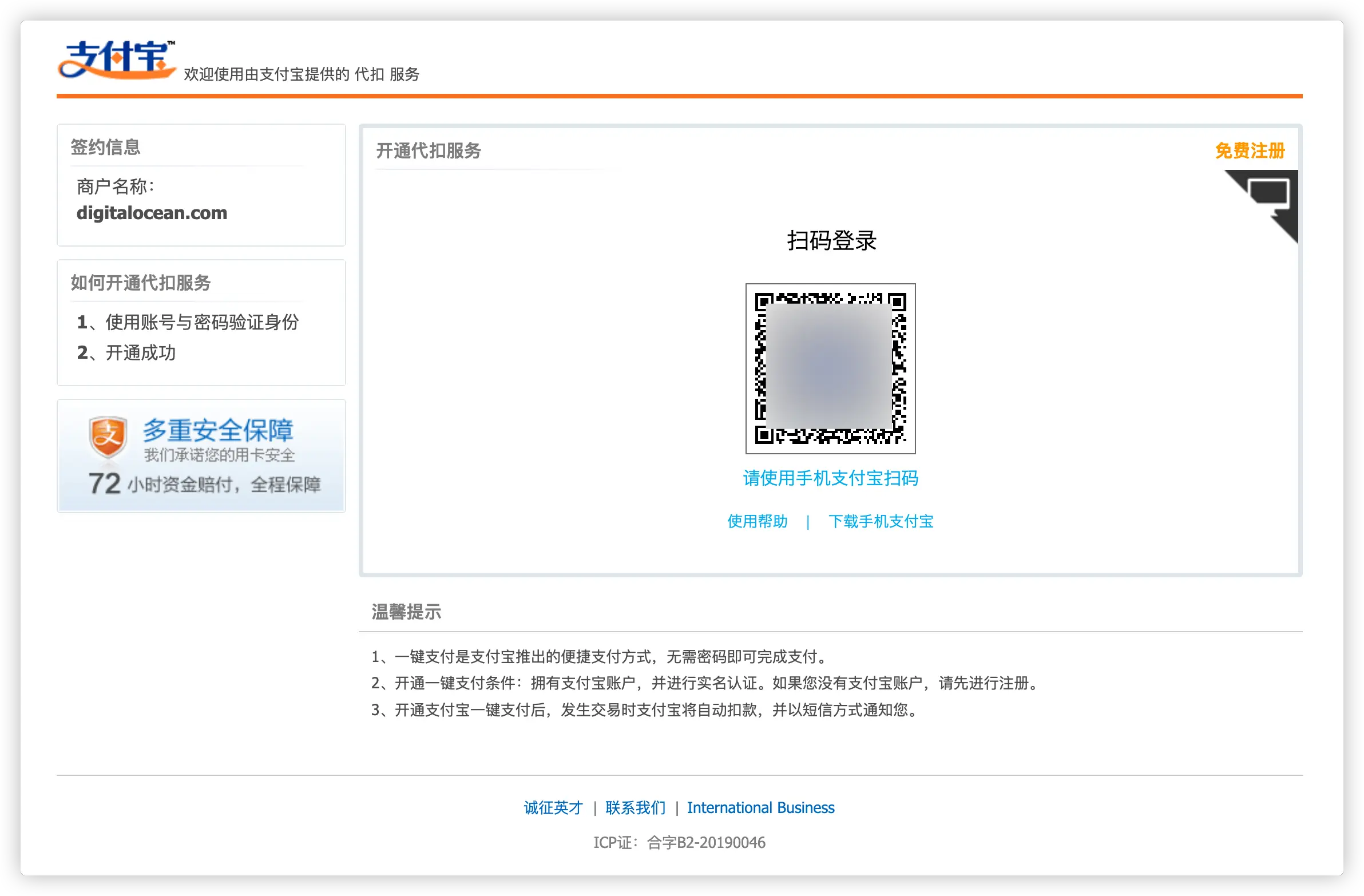This screenshot has height=896, width=1364.
Task: Click tip 1 about 一键支付 convenience
Action: (x=599, y=656)
